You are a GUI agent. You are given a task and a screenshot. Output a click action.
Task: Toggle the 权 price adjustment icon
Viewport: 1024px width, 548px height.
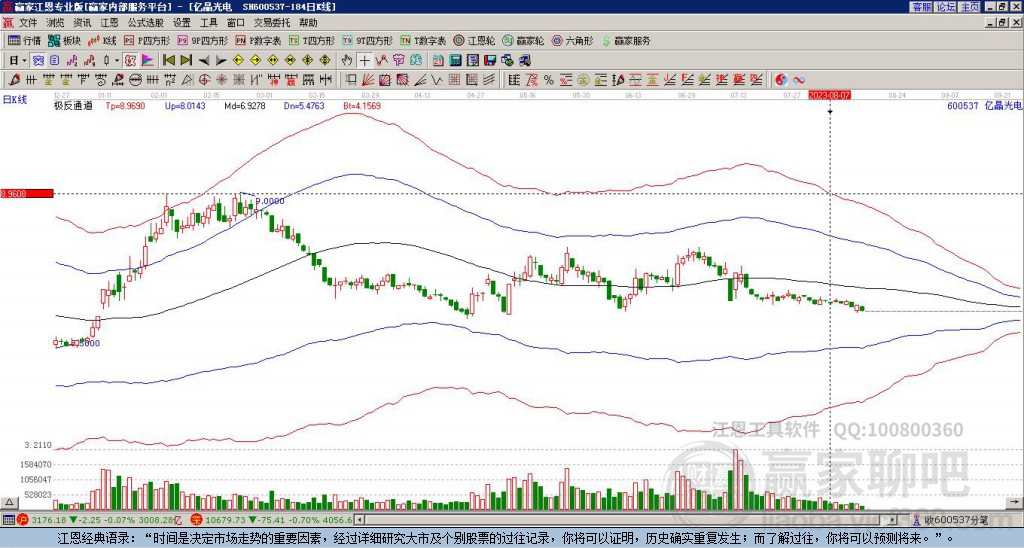[x=130, y=60]
